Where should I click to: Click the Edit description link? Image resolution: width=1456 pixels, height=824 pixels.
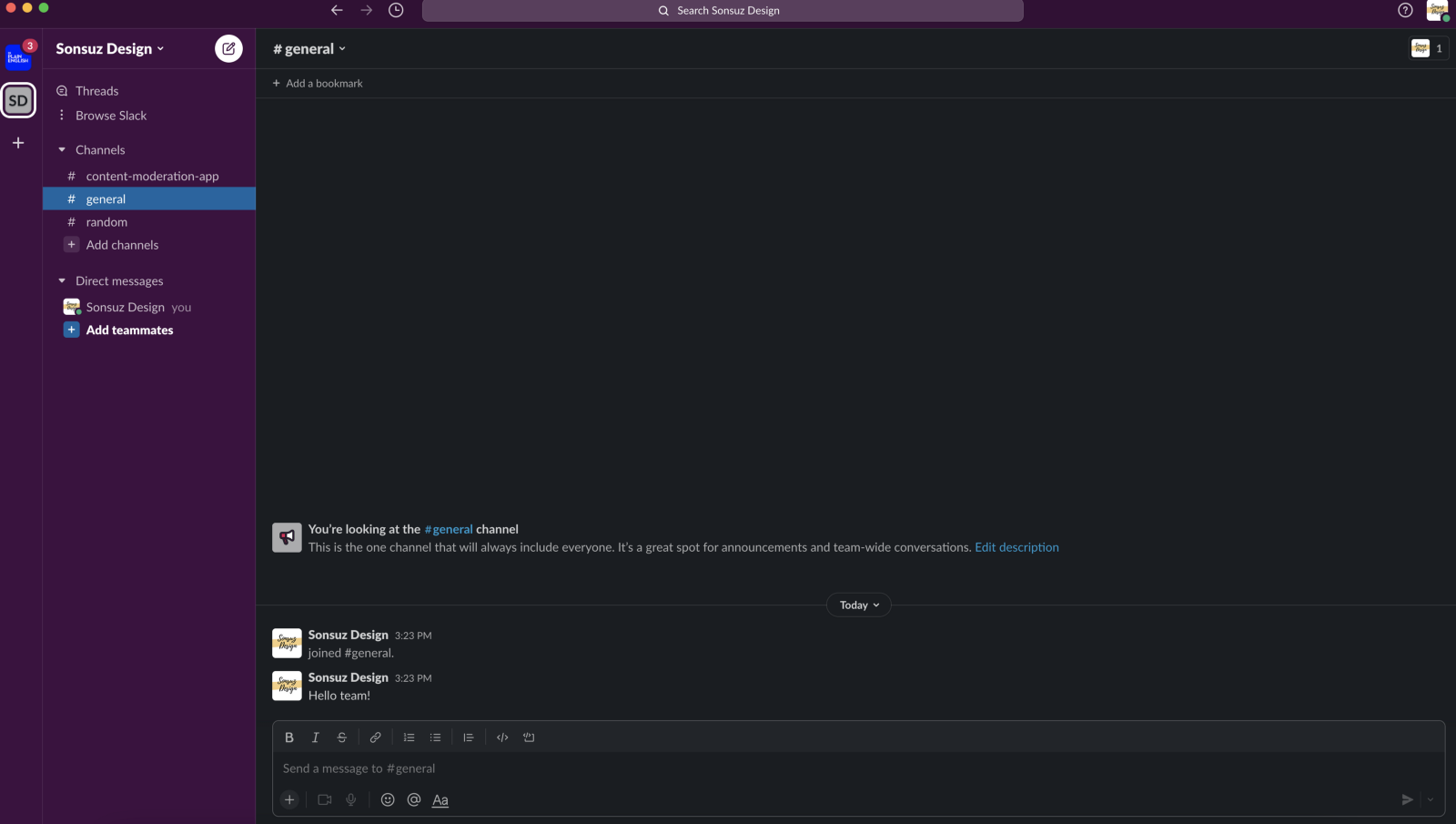coord(1016,547)
